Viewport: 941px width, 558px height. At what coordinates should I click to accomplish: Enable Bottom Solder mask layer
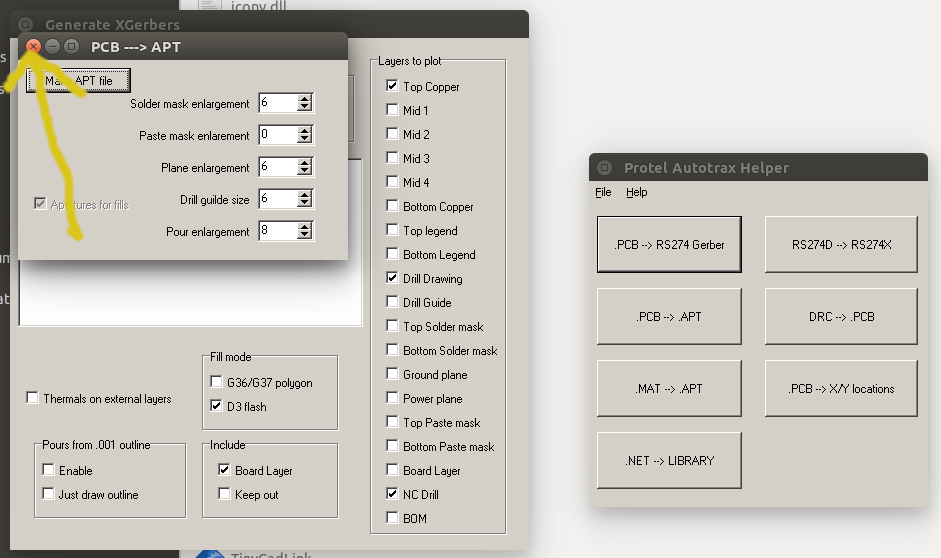tap(392, 350)
